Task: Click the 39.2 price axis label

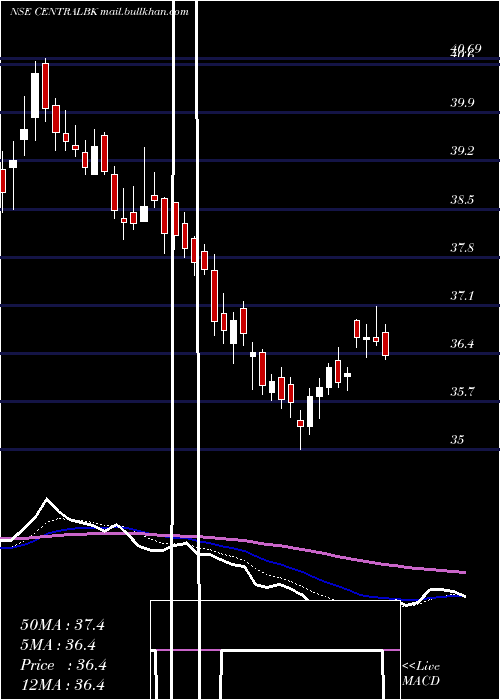Action: (462, 151)
